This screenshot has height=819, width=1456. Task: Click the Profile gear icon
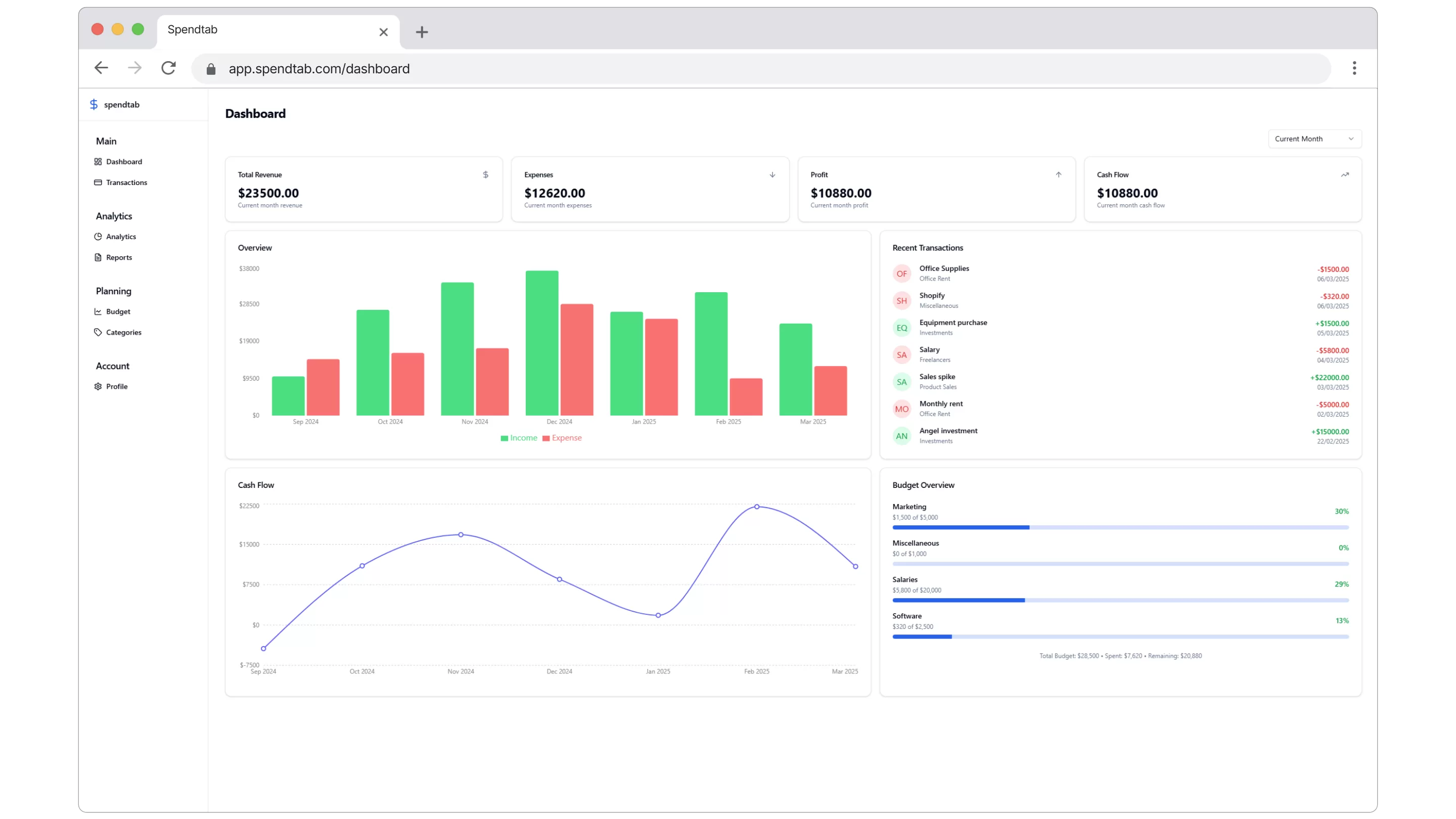coord(98,387)
